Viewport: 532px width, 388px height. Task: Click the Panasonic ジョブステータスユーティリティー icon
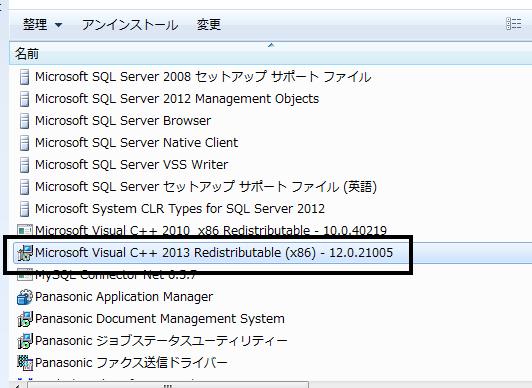(25, 341)
